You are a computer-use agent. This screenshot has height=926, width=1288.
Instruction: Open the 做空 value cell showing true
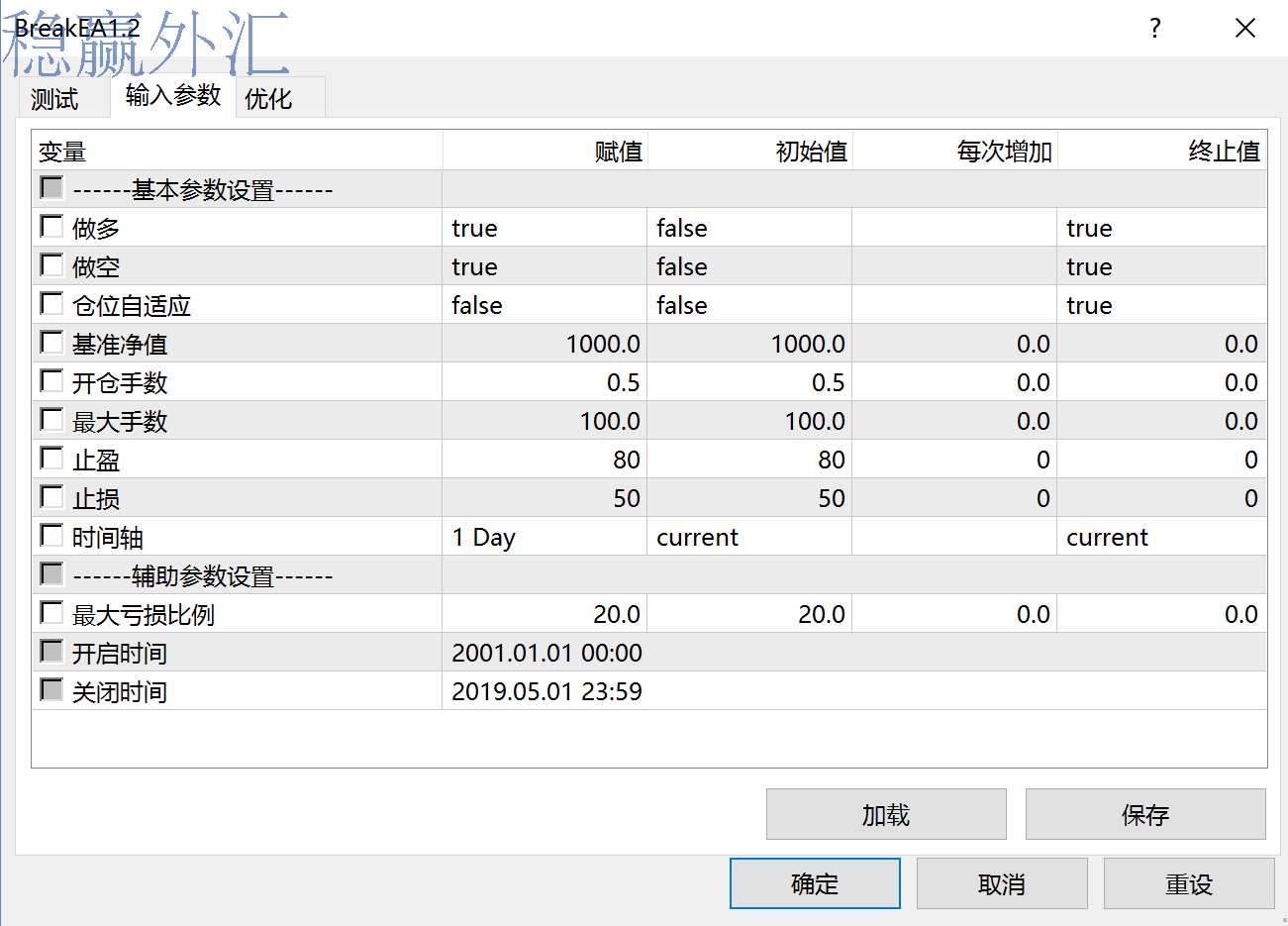pyautogui.click(x=545, y=266)
